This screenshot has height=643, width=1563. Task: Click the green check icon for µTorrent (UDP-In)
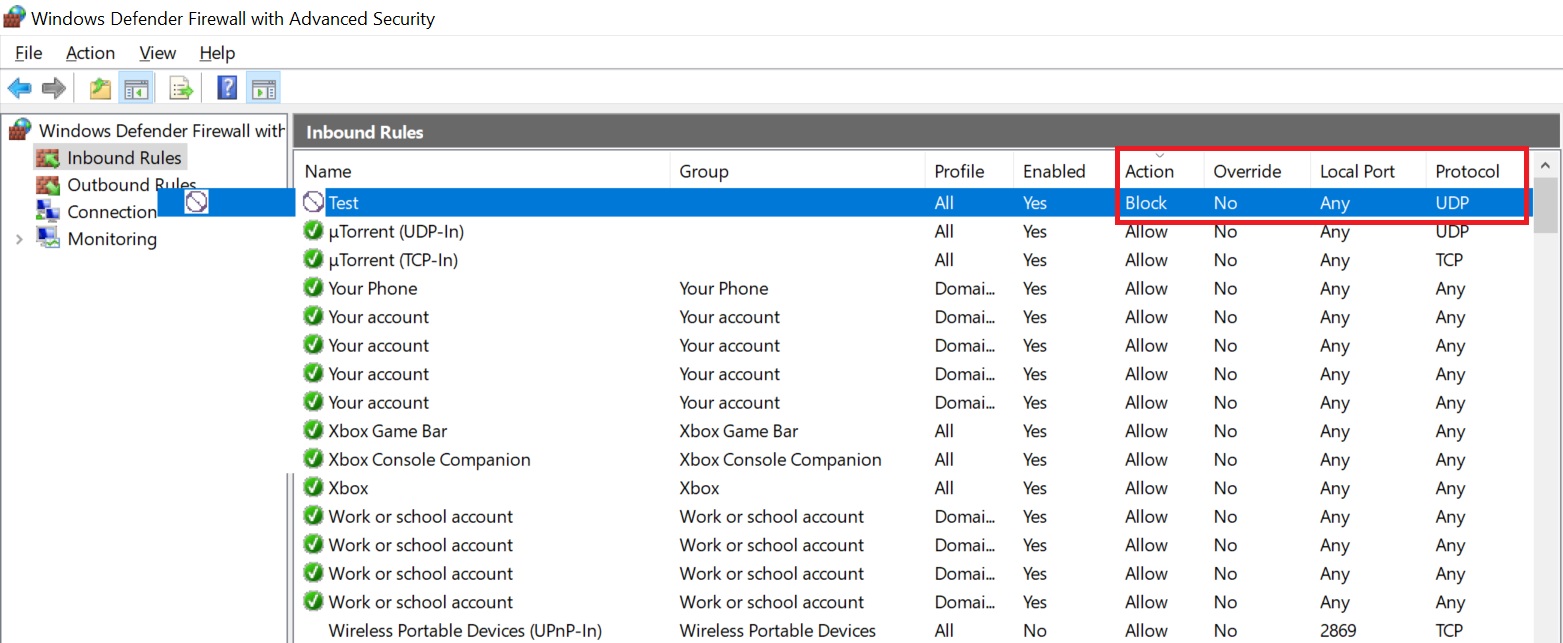click(314, 231)
